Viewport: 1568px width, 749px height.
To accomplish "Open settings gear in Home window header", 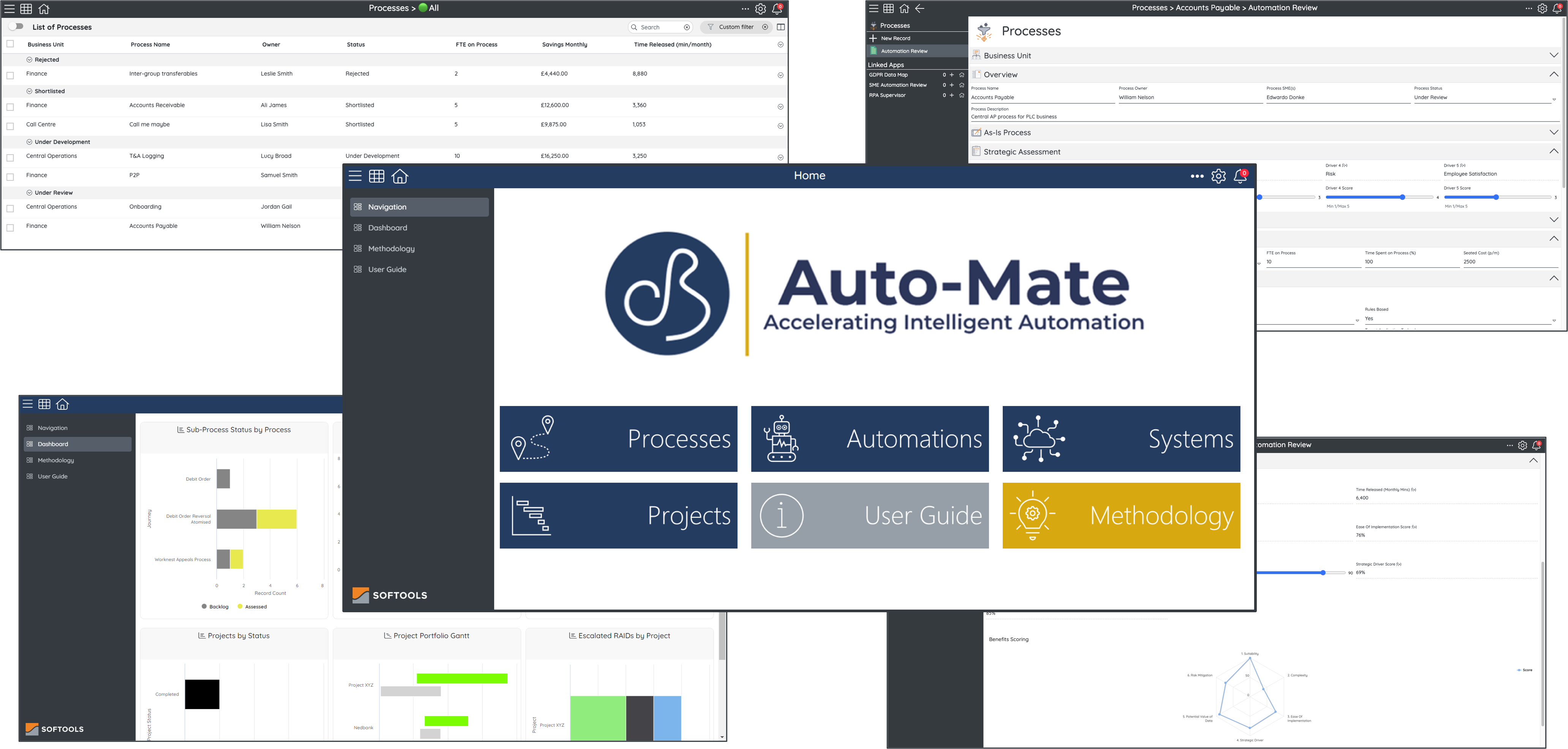I will pyautogui.click(x=1218, y=177).
